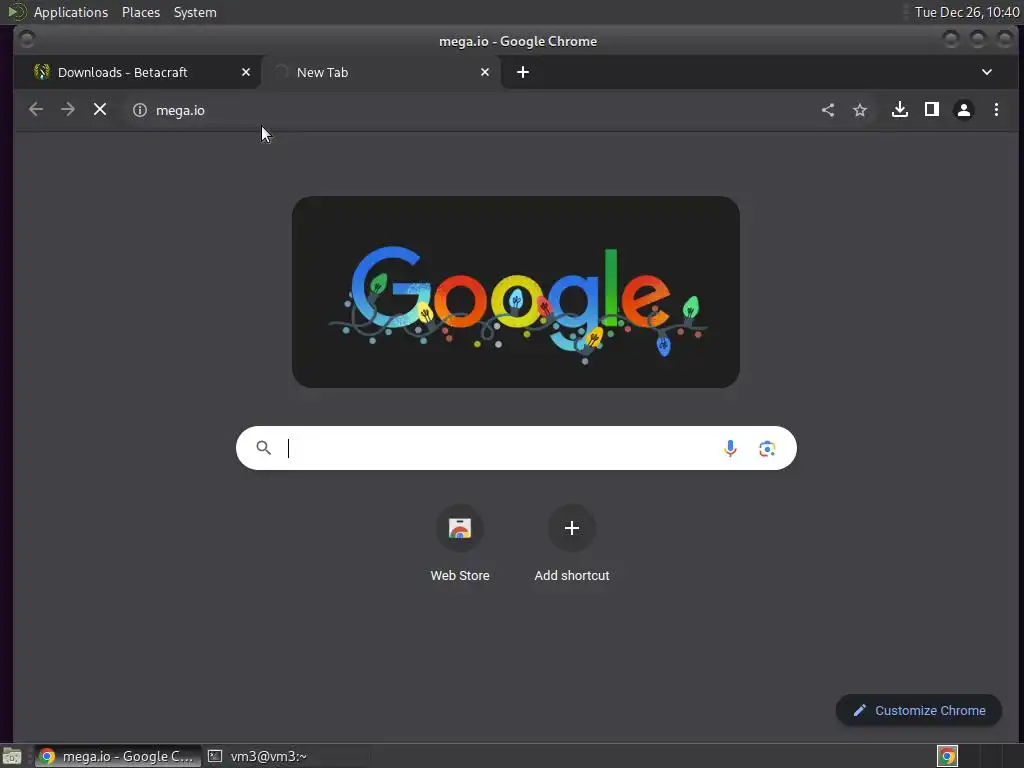The height and width of the screenshot is (768, 1024).
Task: Close the Downloads - Betacraft tab
Action: [246, 72]
